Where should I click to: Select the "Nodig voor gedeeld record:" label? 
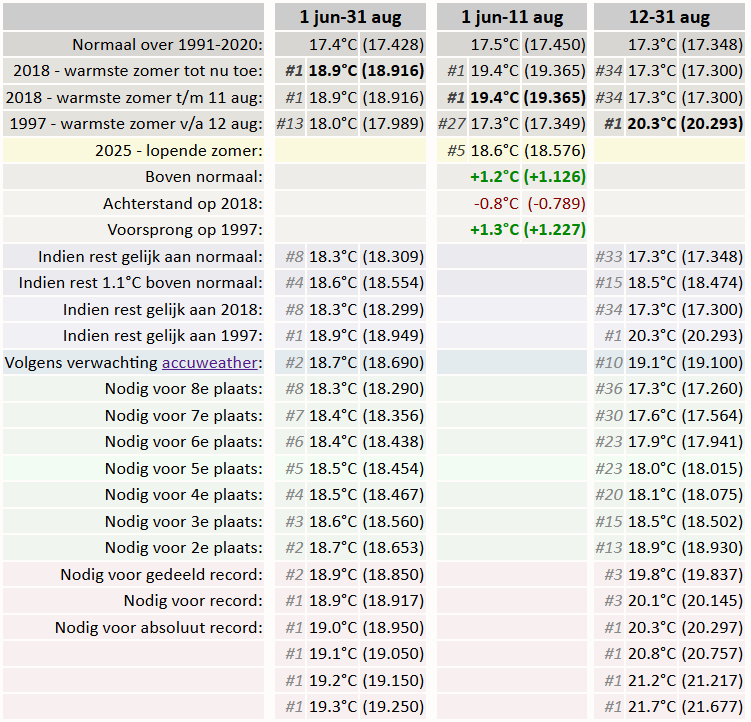(161, 574)
